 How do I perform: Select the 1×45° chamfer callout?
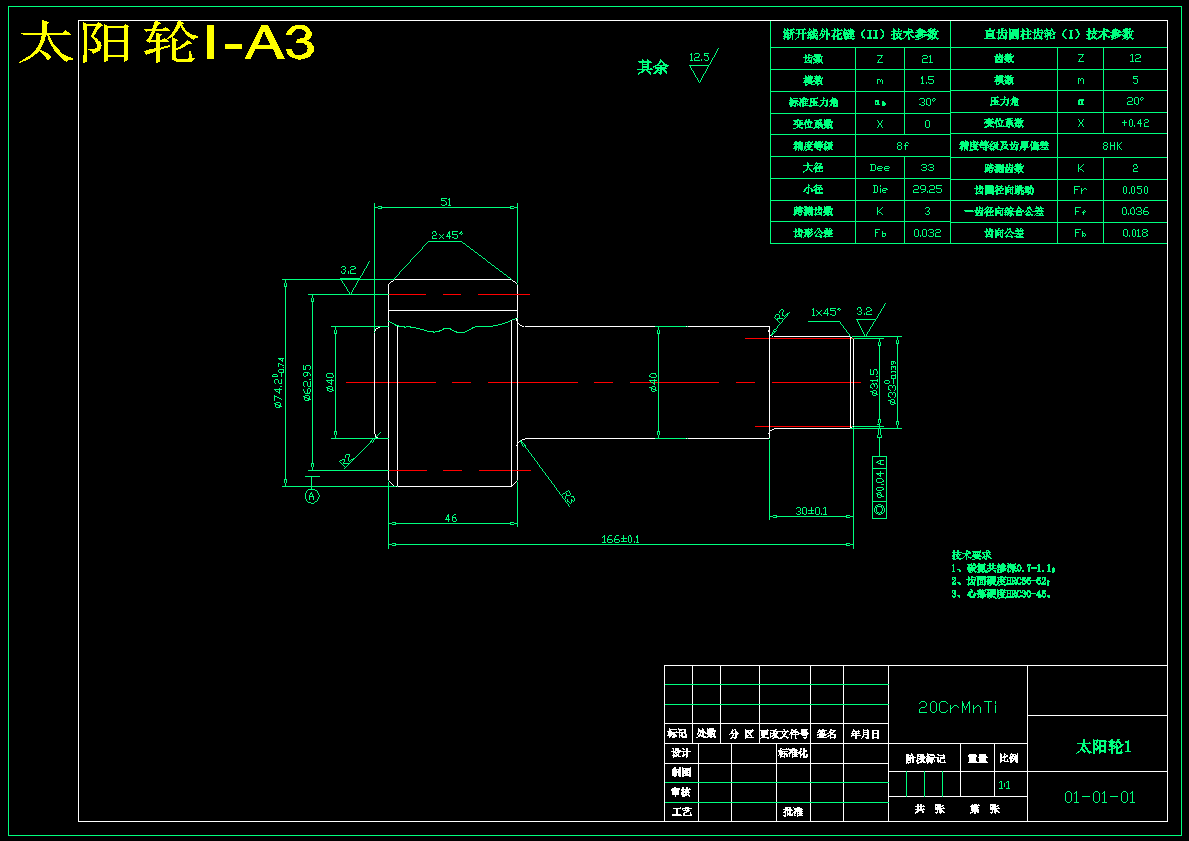point(825,312)
